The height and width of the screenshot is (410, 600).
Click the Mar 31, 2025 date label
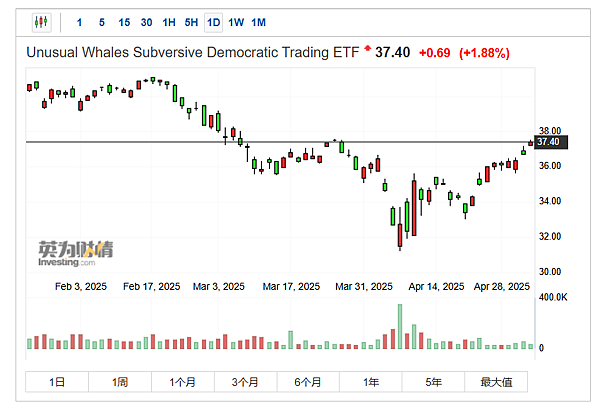[364, 286]
